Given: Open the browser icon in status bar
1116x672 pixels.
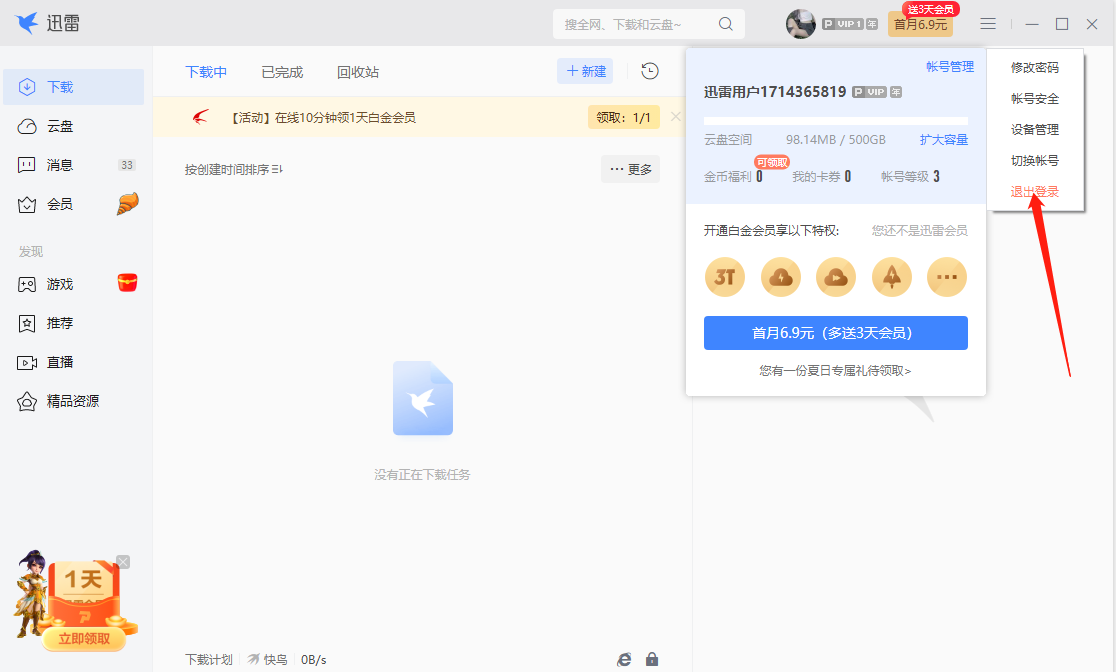Looking at the screenshot, I should tap(624, 658).
